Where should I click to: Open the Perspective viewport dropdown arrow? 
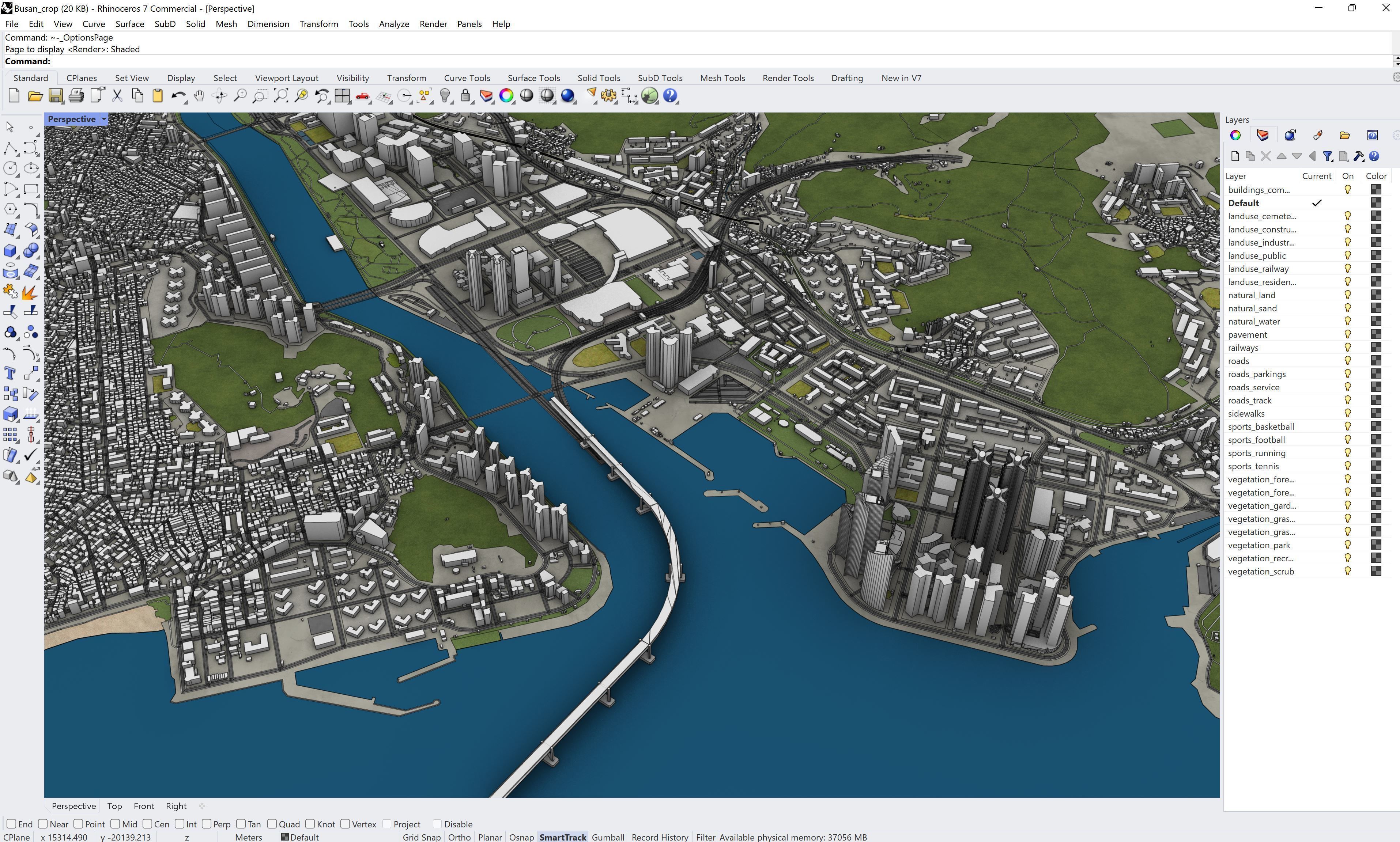pyautogui.click(x=104, y=119)
